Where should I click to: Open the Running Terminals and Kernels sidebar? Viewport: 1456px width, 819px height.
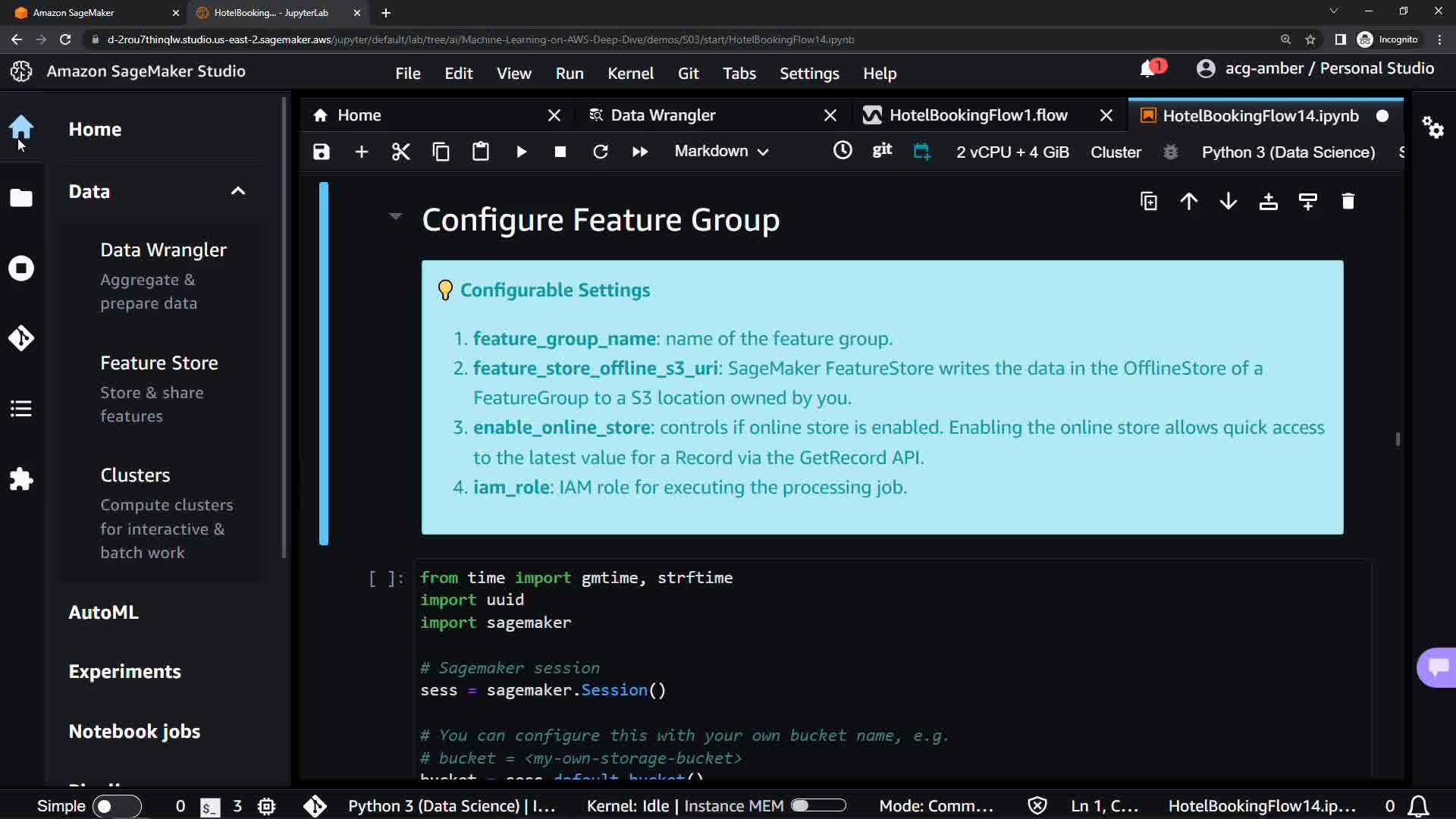coord(21,268)
